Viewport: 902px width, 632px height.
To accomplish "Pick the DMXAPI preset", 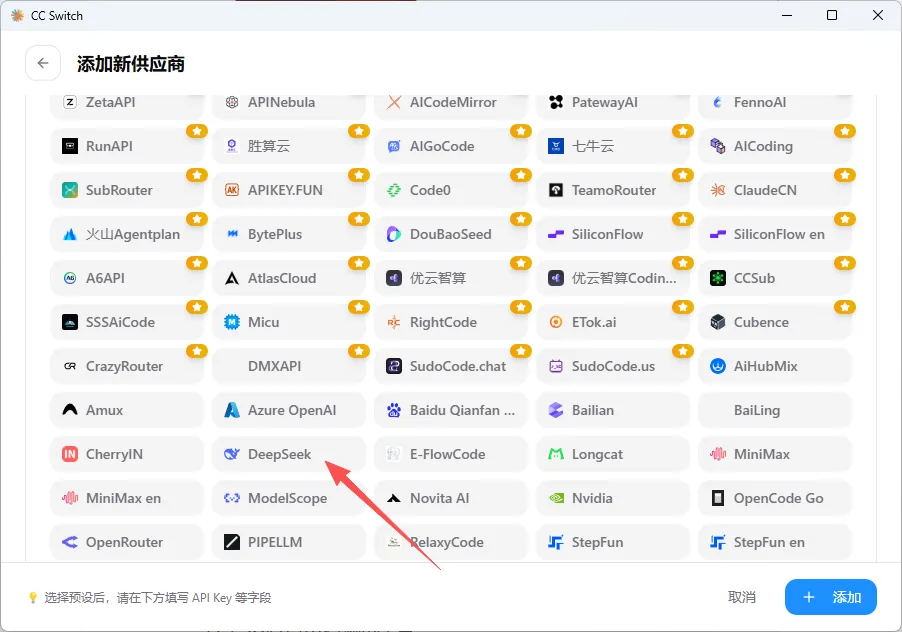I will click(x=289, y=366).
